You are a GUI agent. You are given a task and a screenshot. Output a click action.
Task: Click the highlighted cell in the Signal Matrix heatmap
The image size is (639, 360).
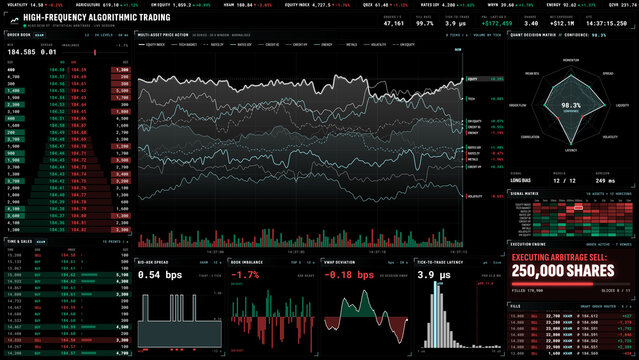pos(578,208)
